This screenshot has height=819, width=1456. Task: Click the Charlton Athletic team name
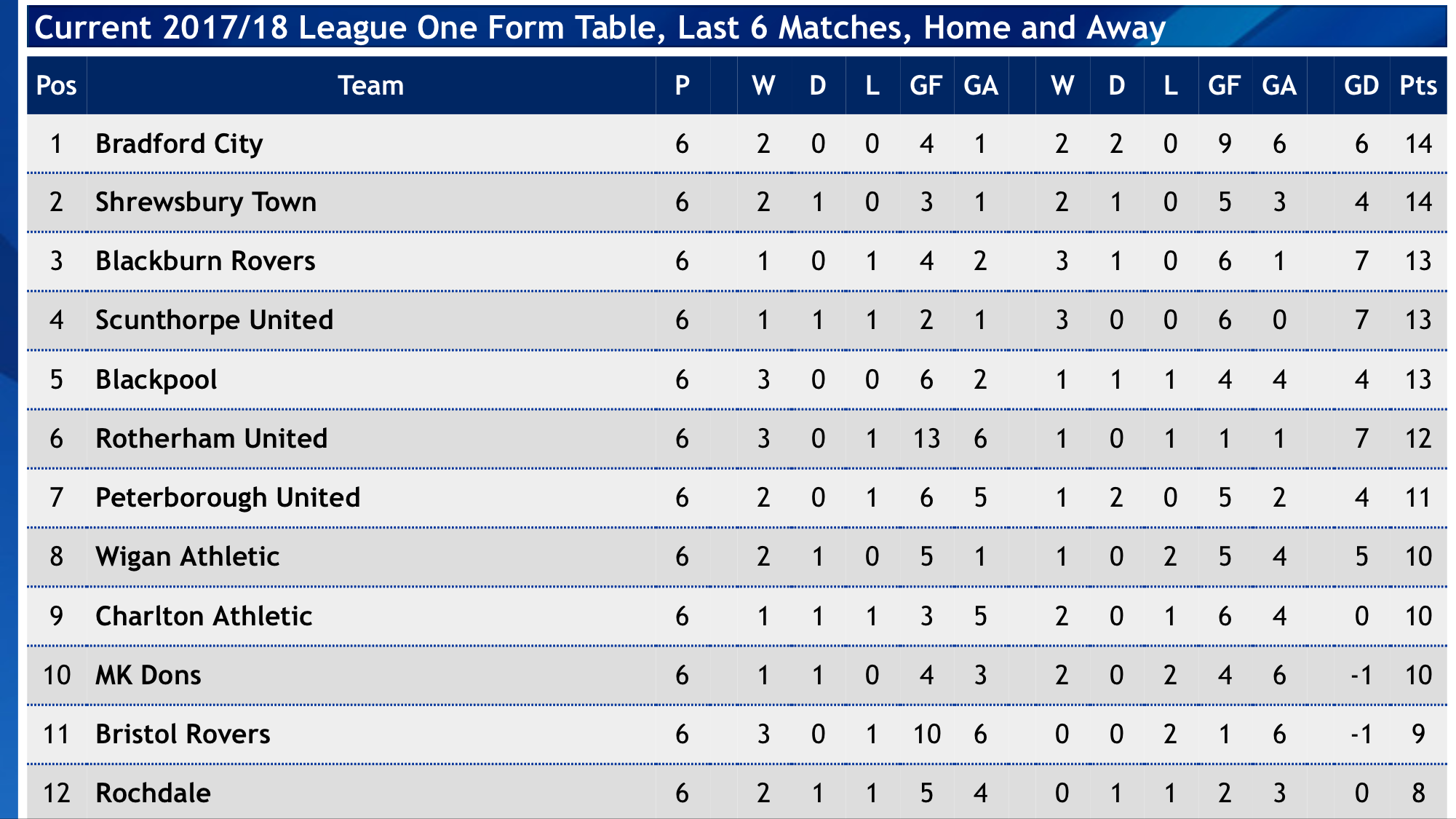[x=204, y=617]
